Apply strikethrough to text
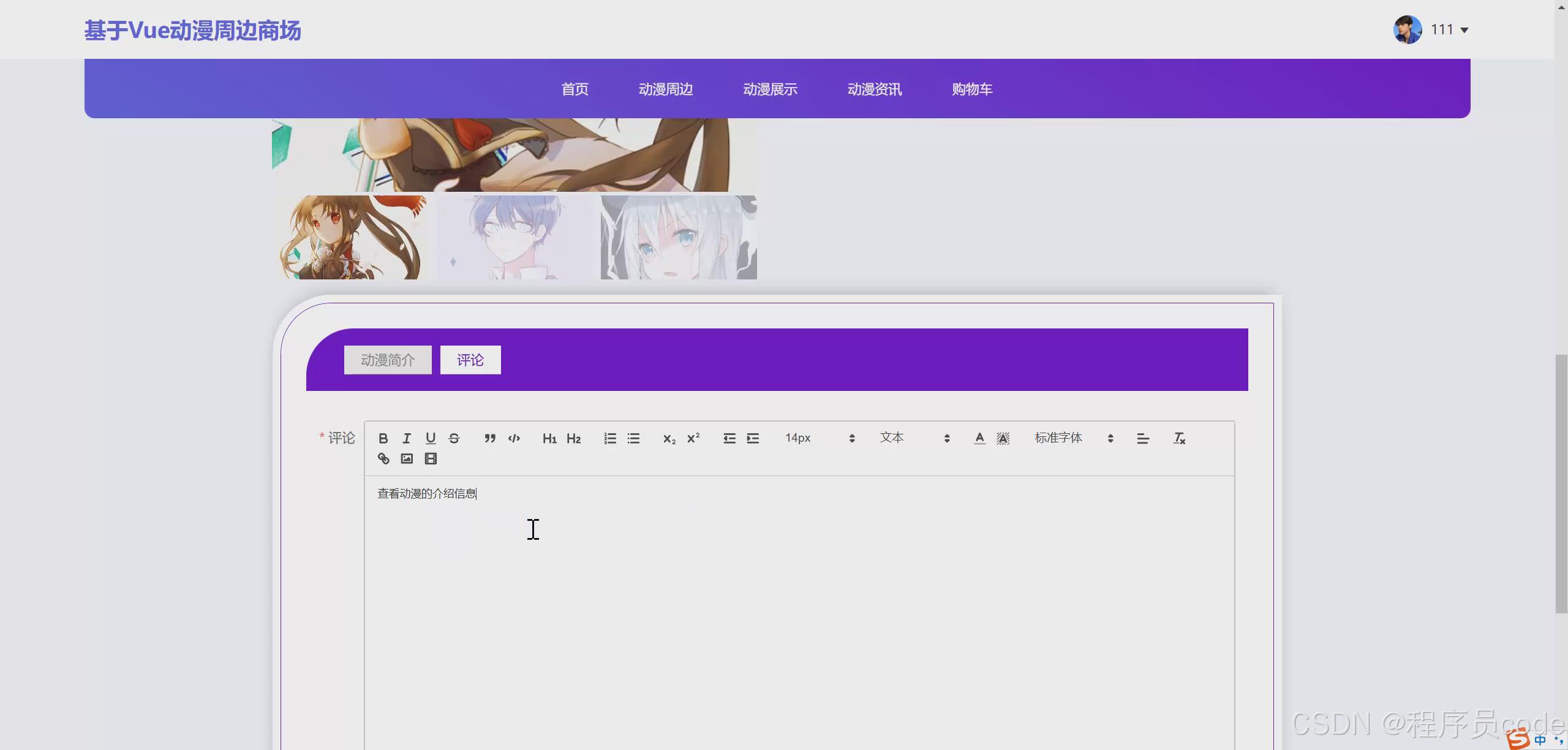 454,438
